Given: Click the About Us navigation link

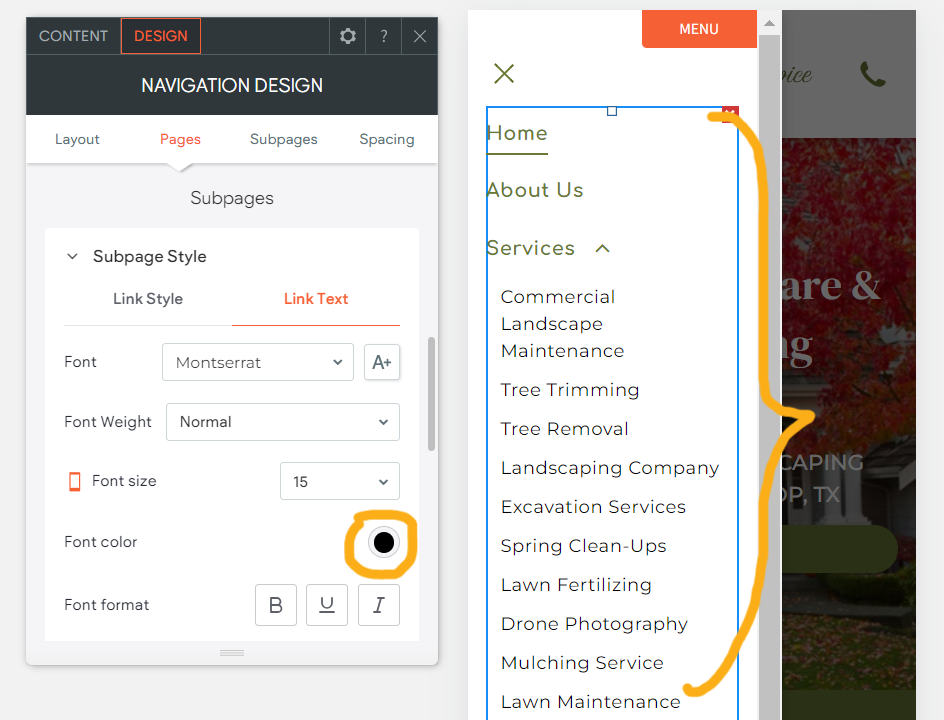Looking at the screenshot, I should pyautogui.click(x=535, y=190).
